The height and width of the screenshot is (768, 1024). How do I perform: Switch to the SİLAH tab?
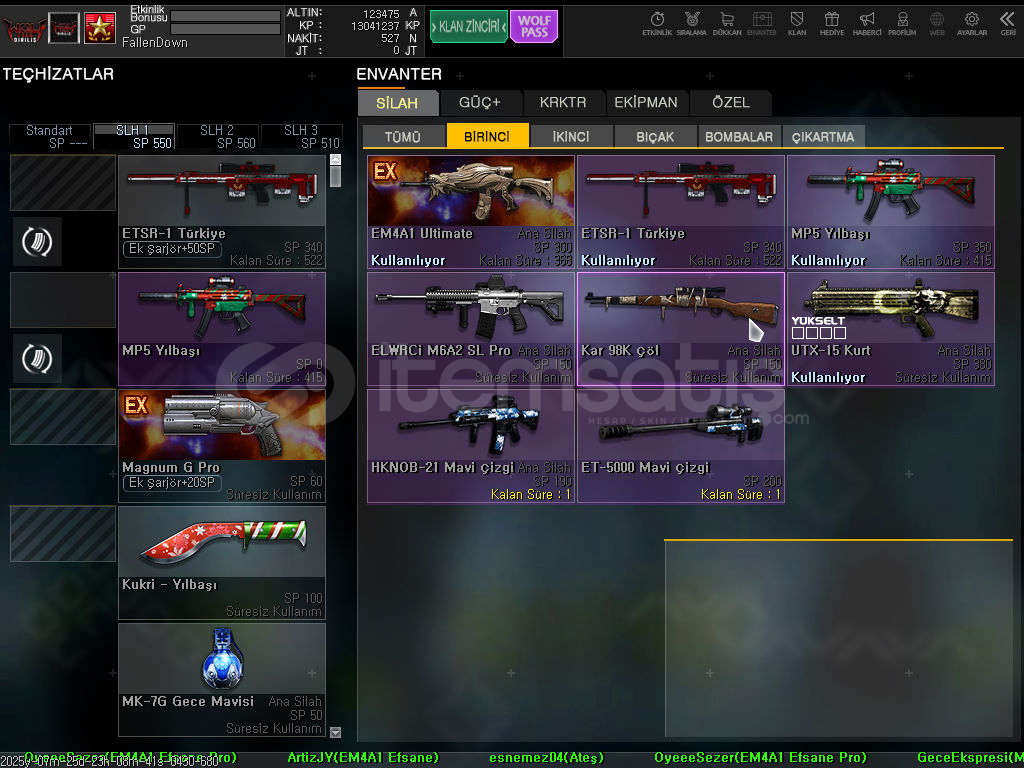(397, 103)
